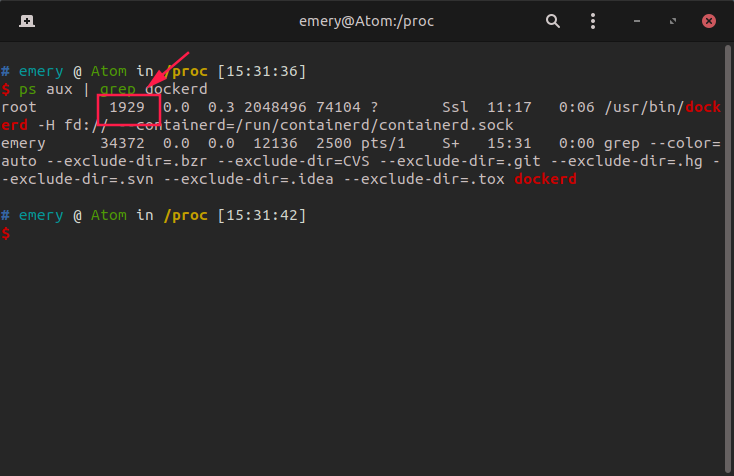
Task: Click the empty red $ prompt line
Action: coord(7,233)
